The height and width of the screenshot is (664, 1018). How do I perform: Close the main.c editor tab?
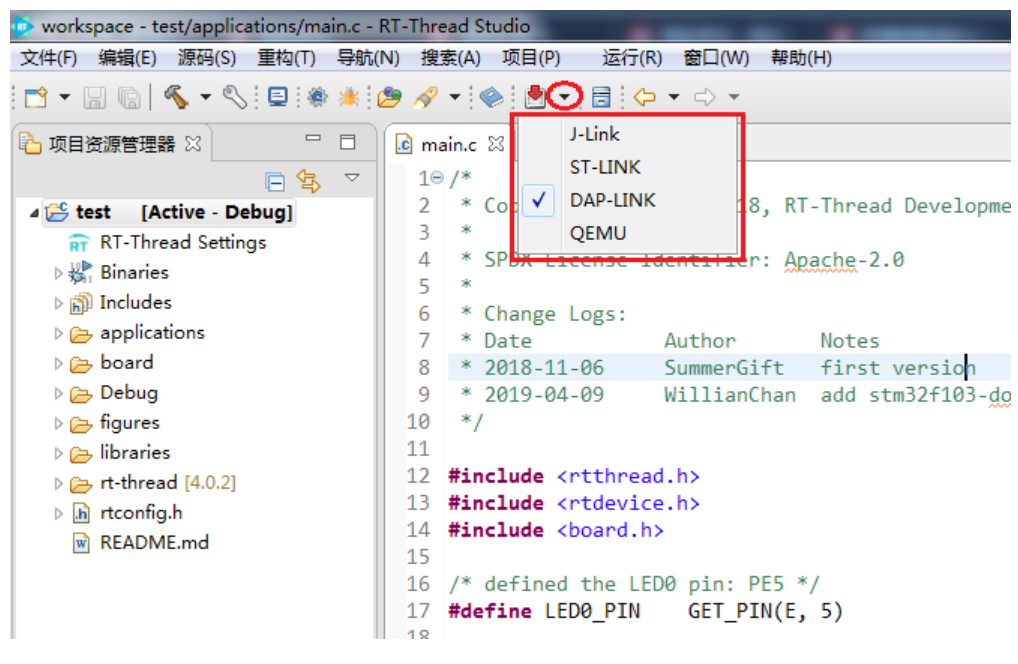495,143
